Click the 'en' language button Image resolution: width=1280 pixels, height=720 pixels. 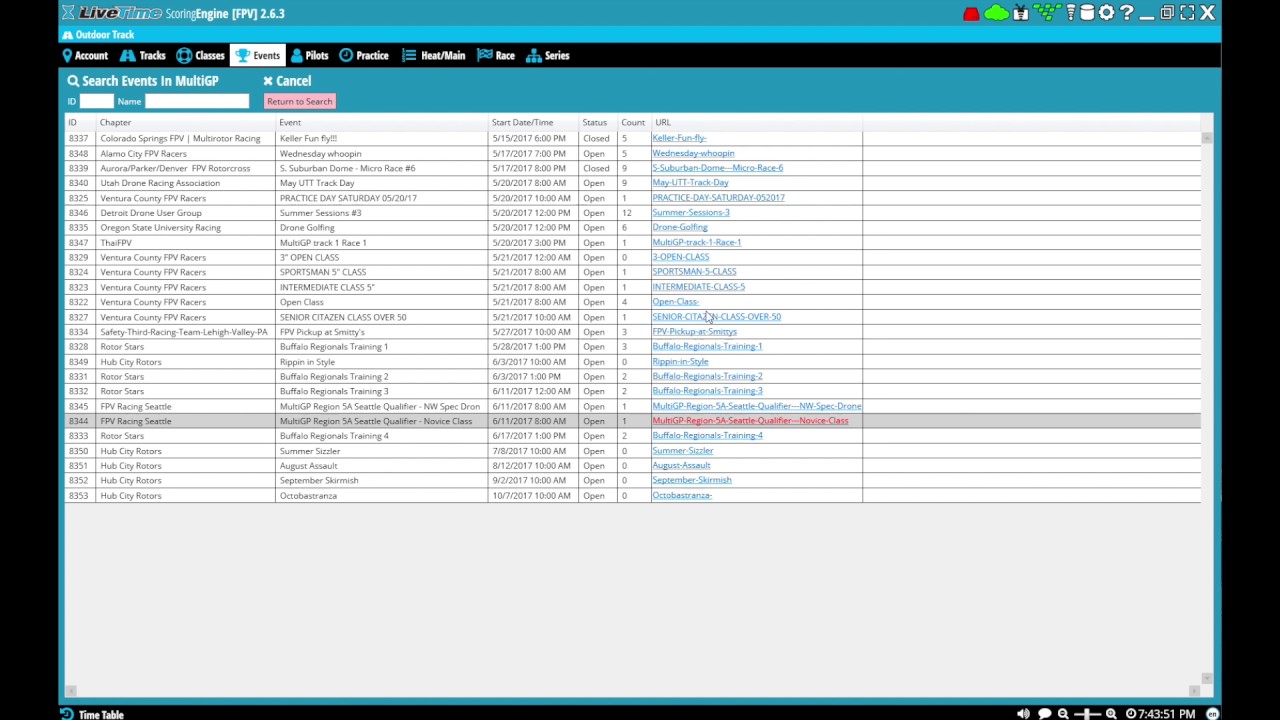(x=1212, y=714)
